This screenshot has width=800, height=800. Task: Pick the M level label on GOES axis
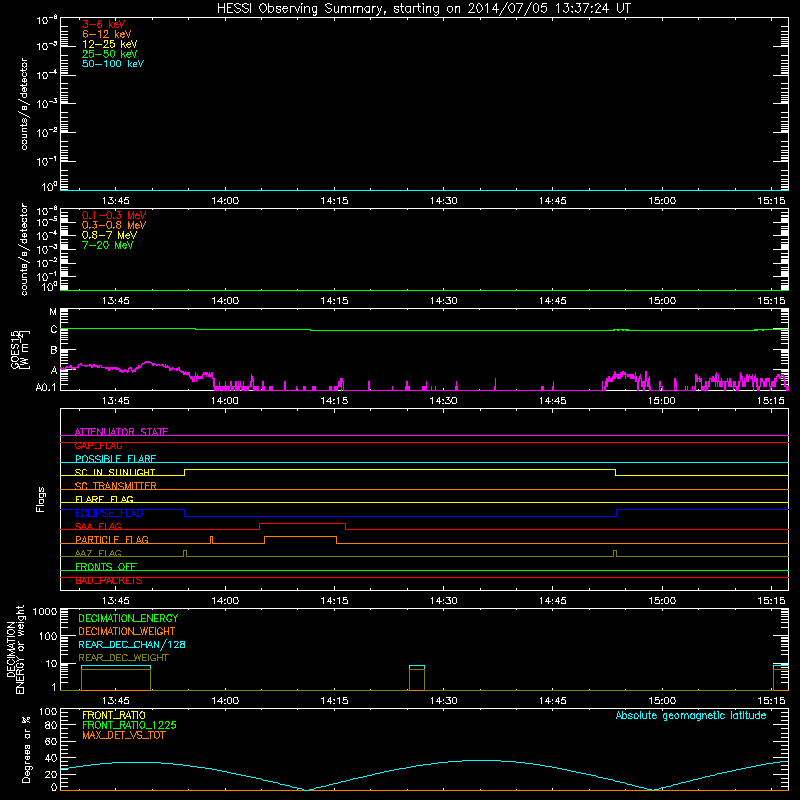(x=53, y=312)
